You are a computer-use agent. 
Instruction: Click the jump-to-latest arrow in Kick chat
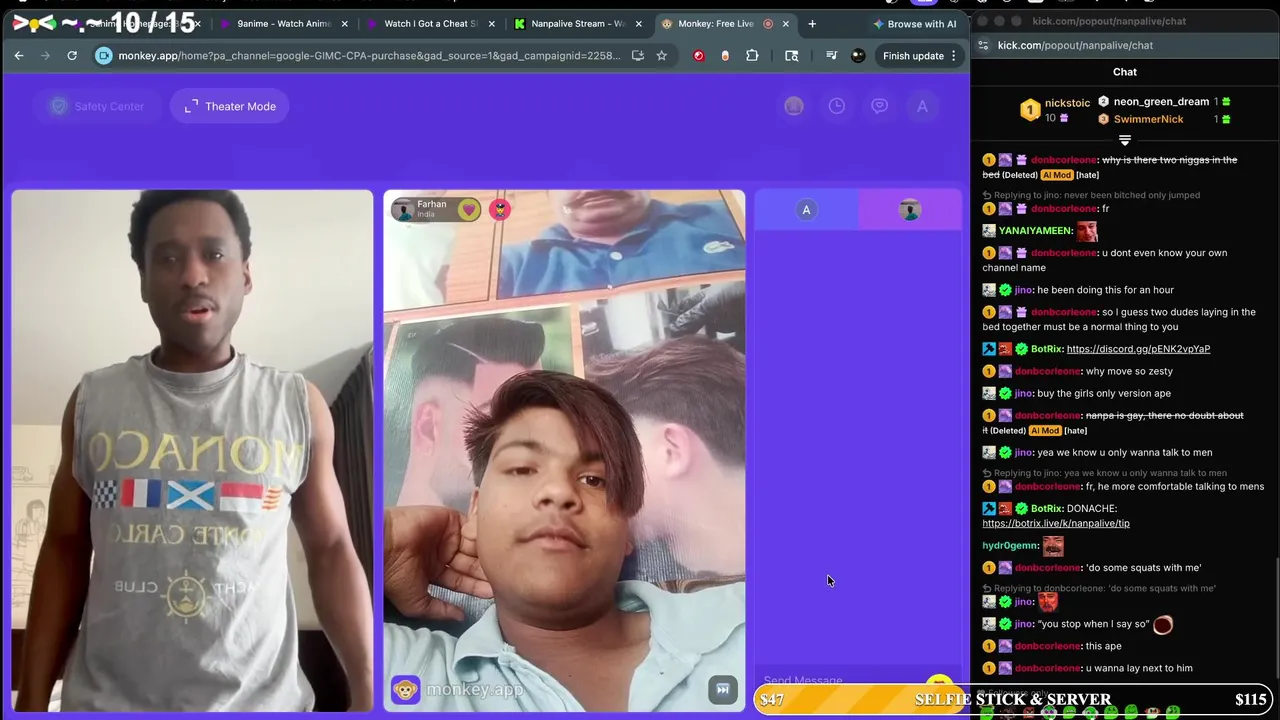pos(1125,140)
